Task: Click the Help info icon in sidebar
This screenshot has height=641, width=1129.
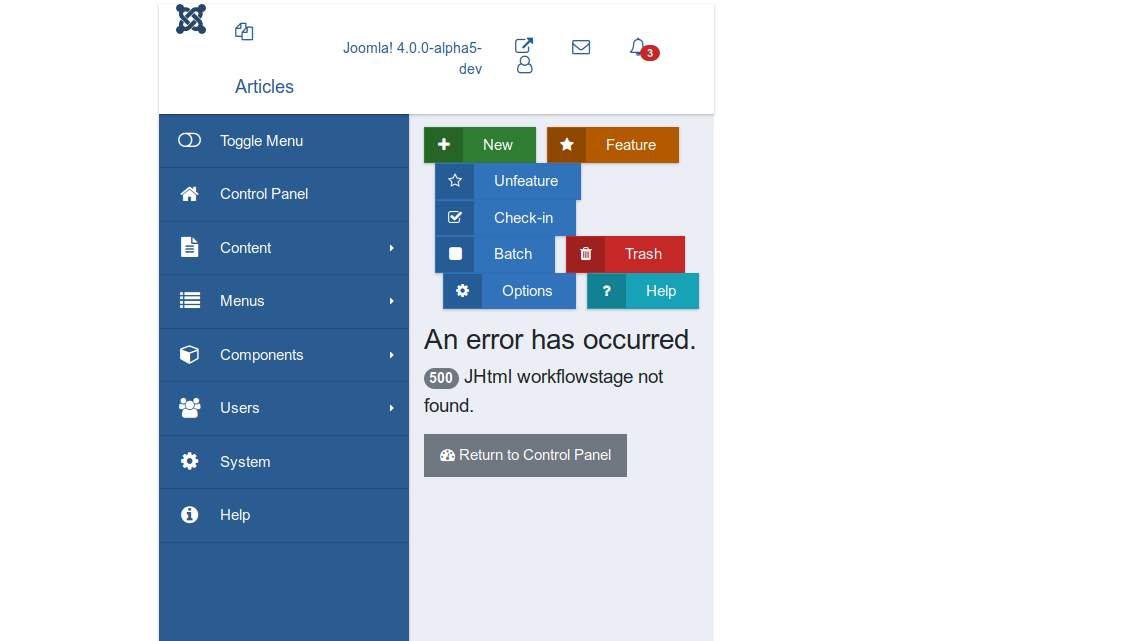Action: tap(189, 514)
